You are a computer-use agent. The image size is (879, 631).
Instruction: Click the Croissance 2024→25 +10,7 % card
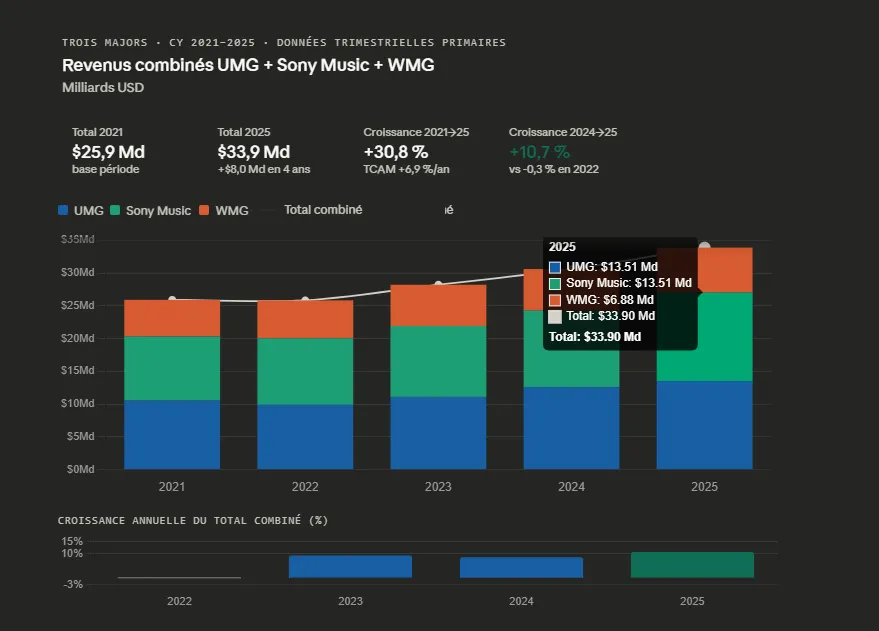click(562, 151)
